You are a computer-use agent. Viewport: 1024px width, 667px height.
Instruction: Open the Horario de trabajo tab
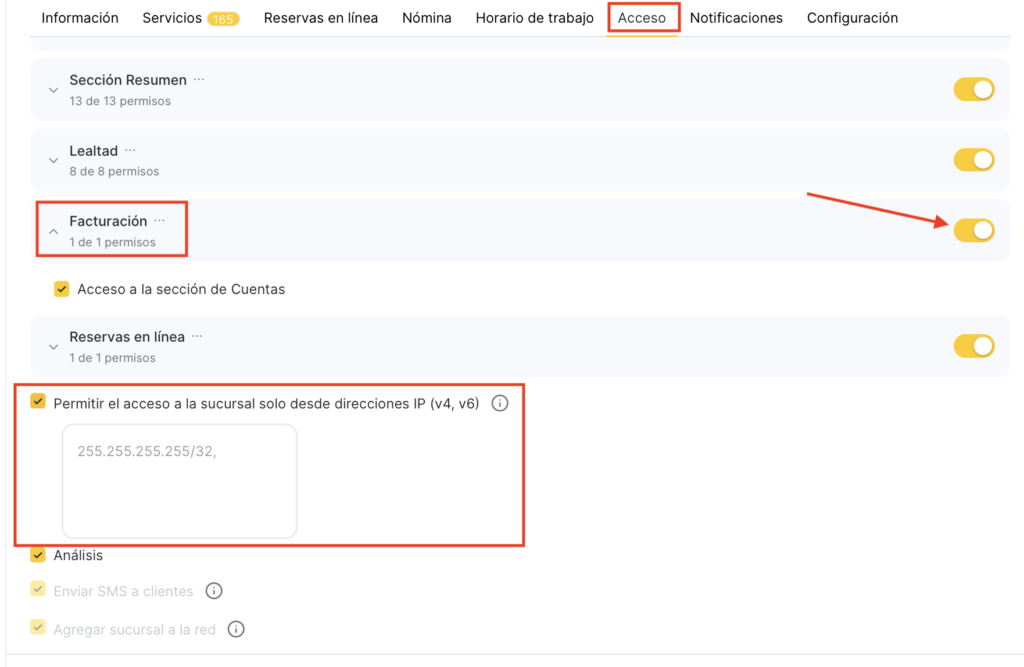point(534,18)
